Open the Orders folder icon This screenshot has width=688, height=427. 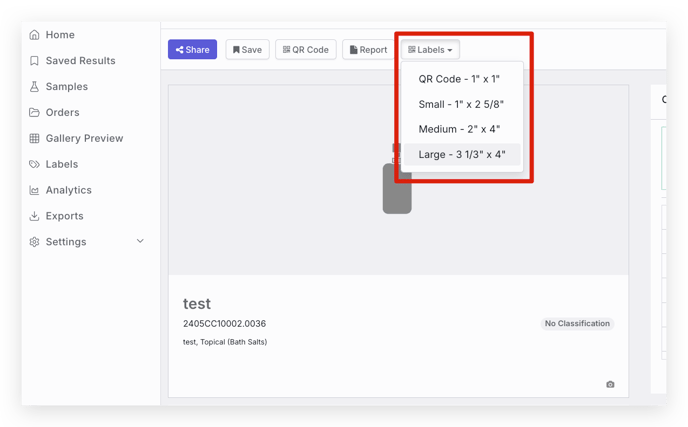click(34, 112)
